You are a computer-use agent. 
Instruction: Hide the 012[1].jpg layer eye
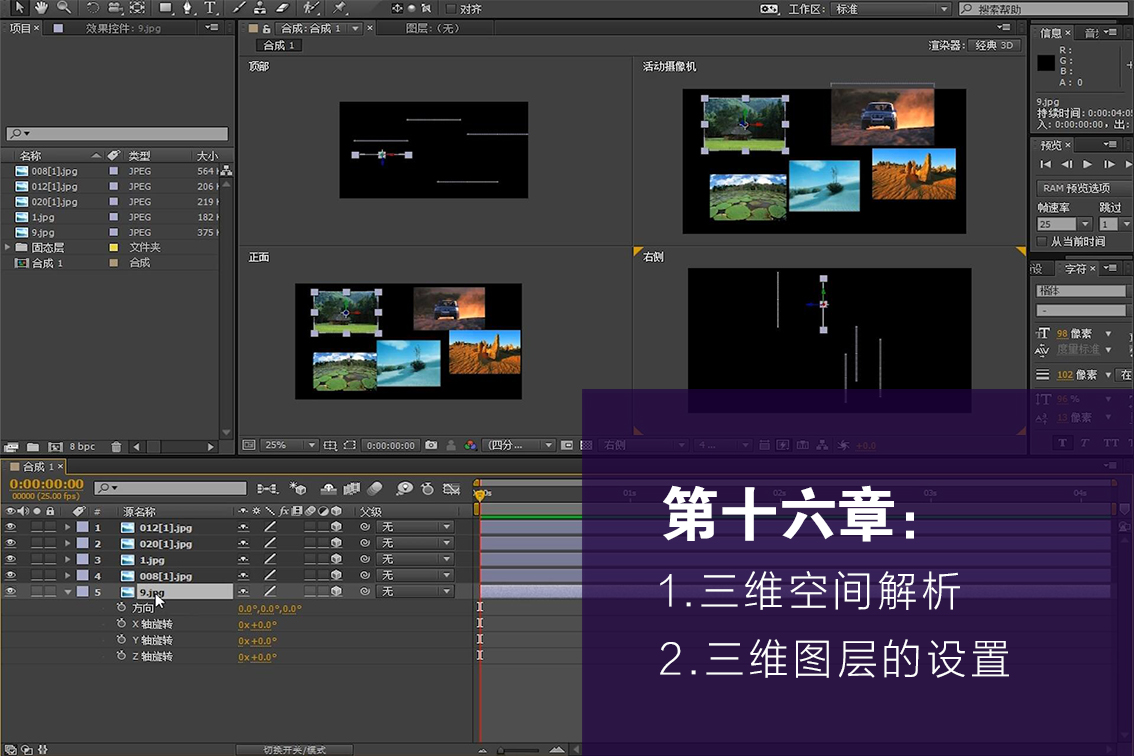[10, 527]
